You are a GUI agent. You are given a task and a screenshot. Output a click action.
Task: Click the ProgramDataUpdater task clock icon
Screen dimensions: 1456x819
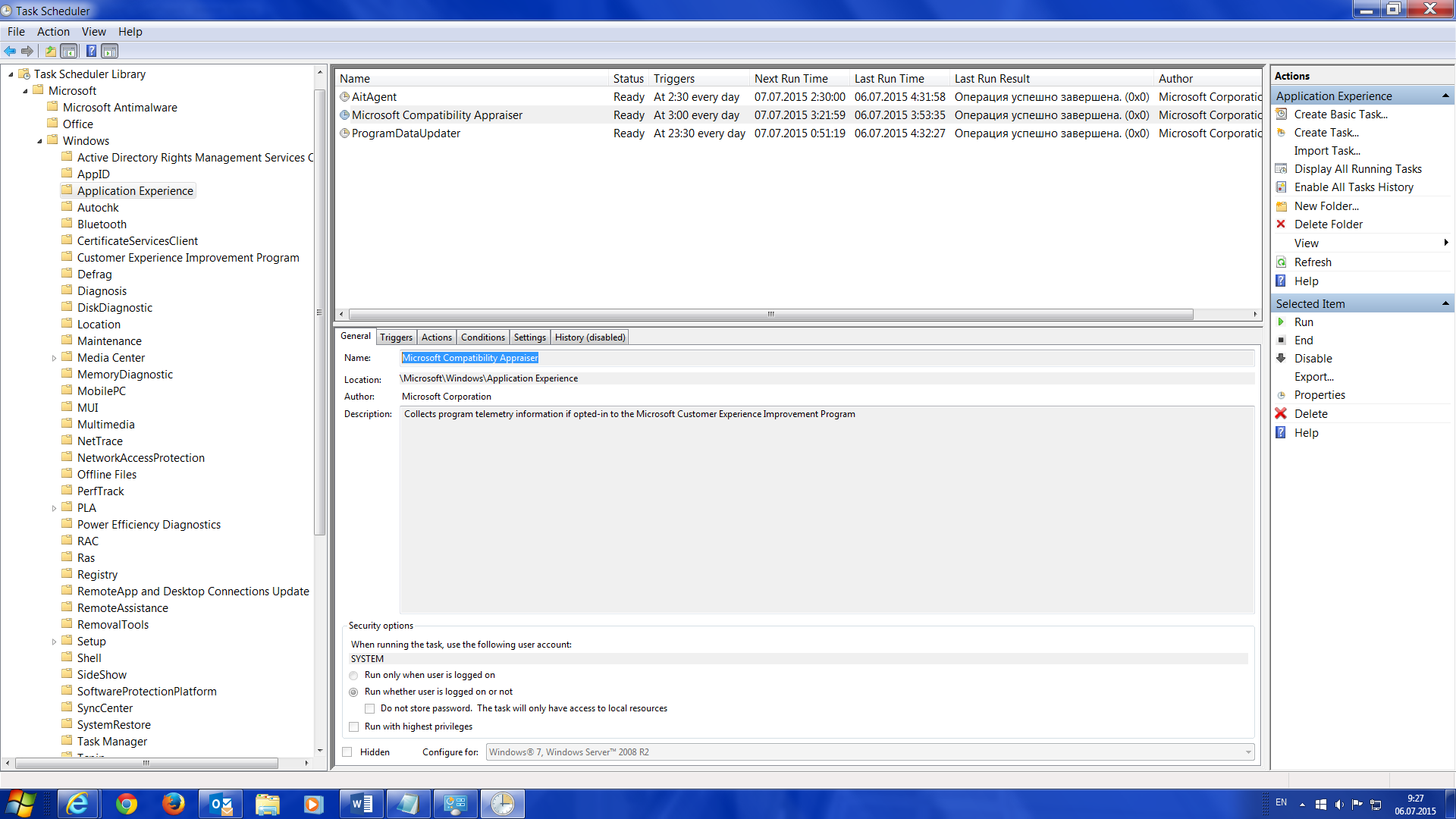tap(344, 133)
